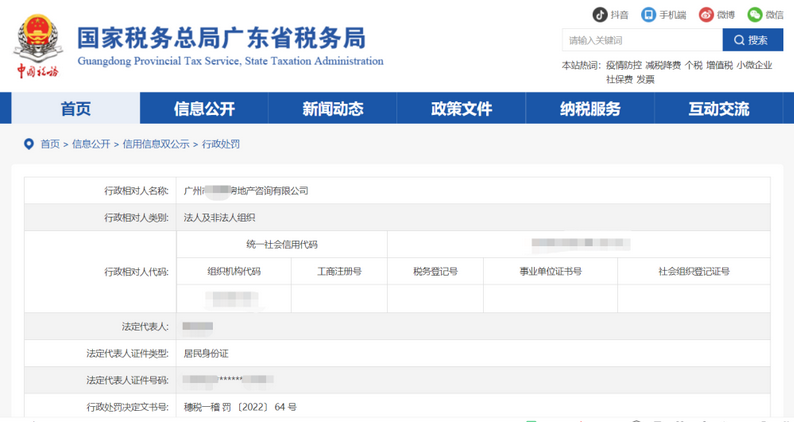This screenshot has width=794, height=423.
Task: Click the 行政处罚 breadcrumb link
Action: [221, 144]
